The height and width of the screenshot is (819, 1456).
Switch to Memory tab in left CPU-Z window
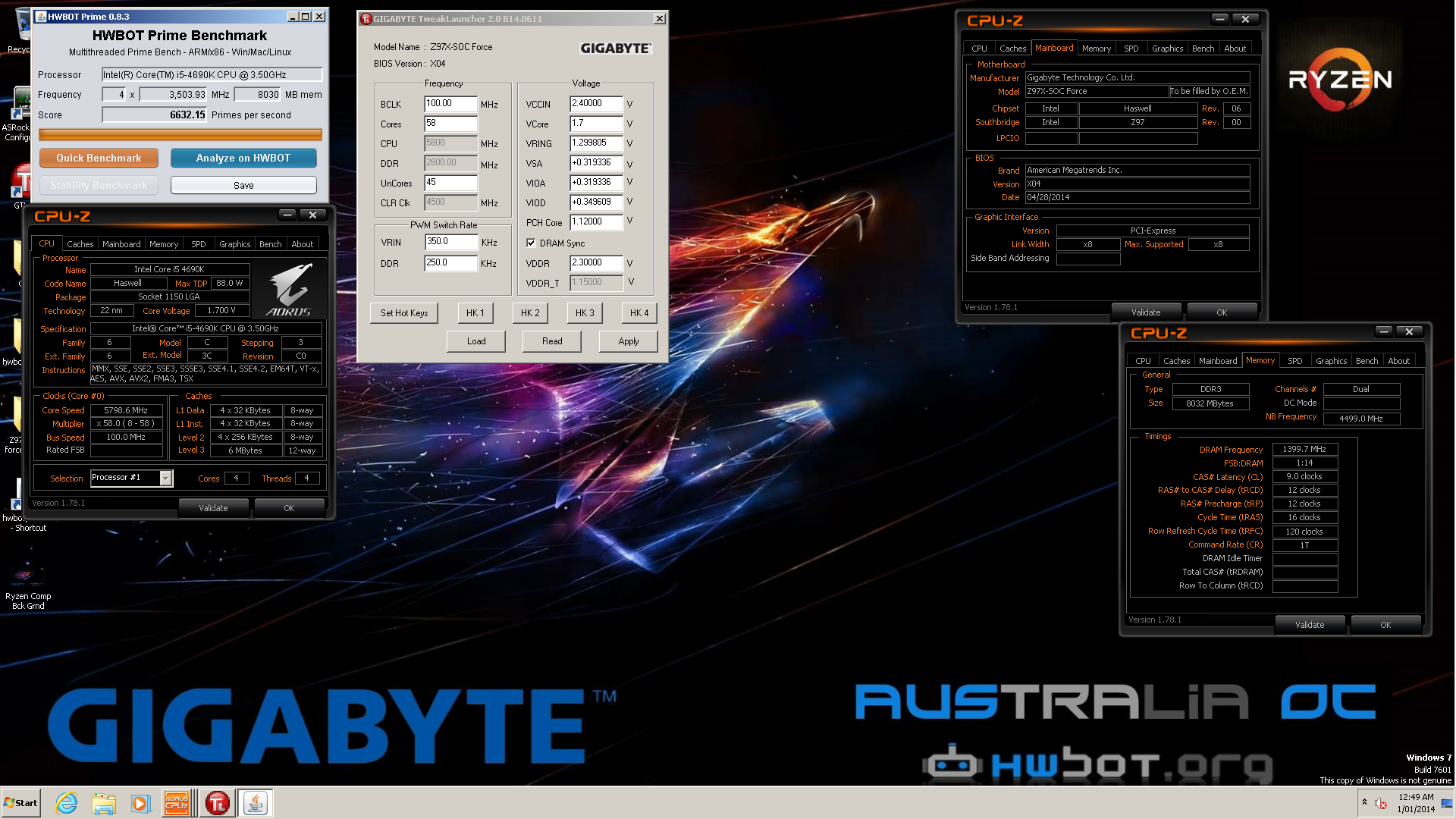pyautogui.click(x=164, y=244)
